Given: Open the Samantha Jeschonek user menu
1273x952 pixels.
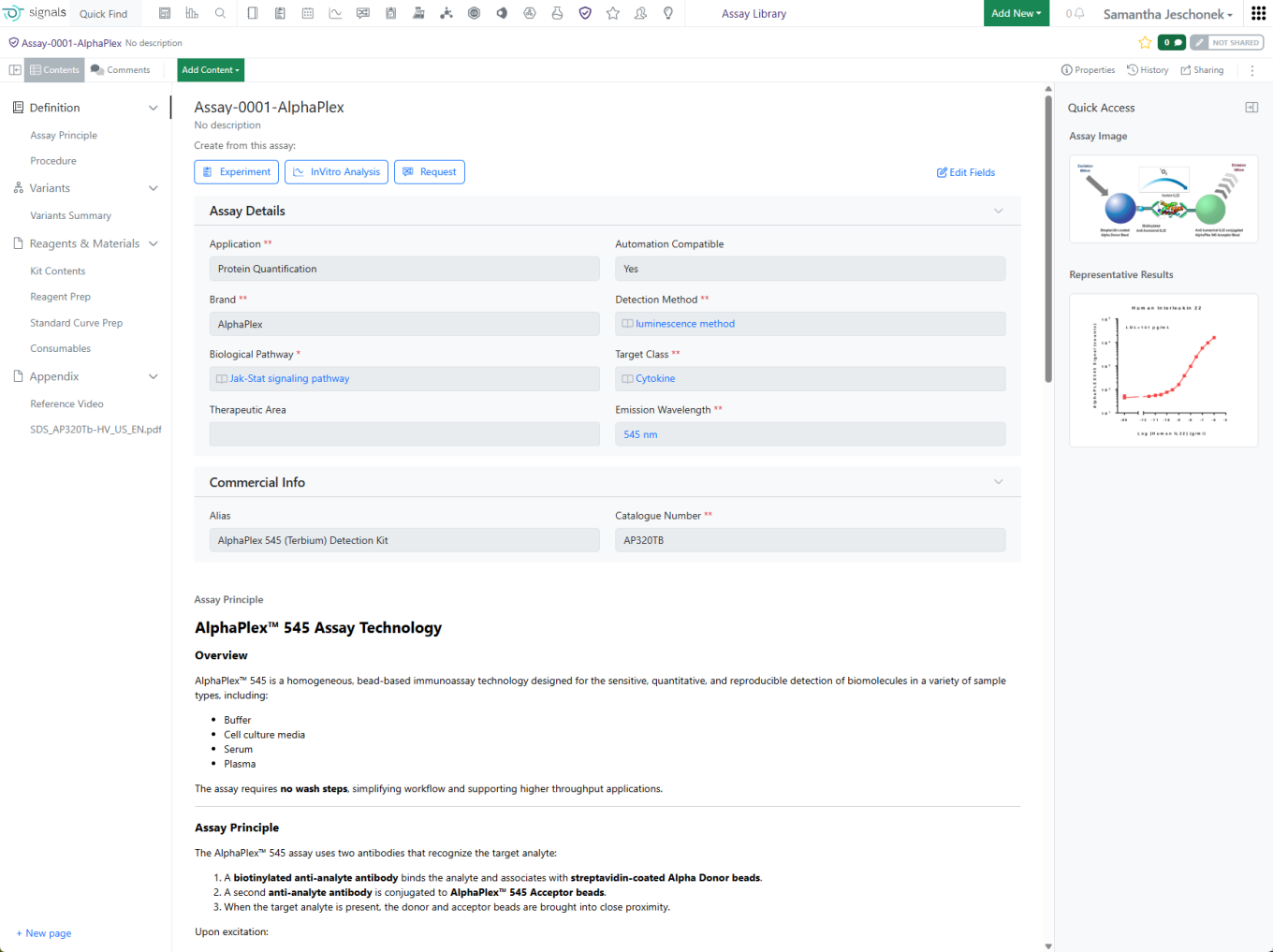Looking at the screenshot, I should tap(1168, 14).
